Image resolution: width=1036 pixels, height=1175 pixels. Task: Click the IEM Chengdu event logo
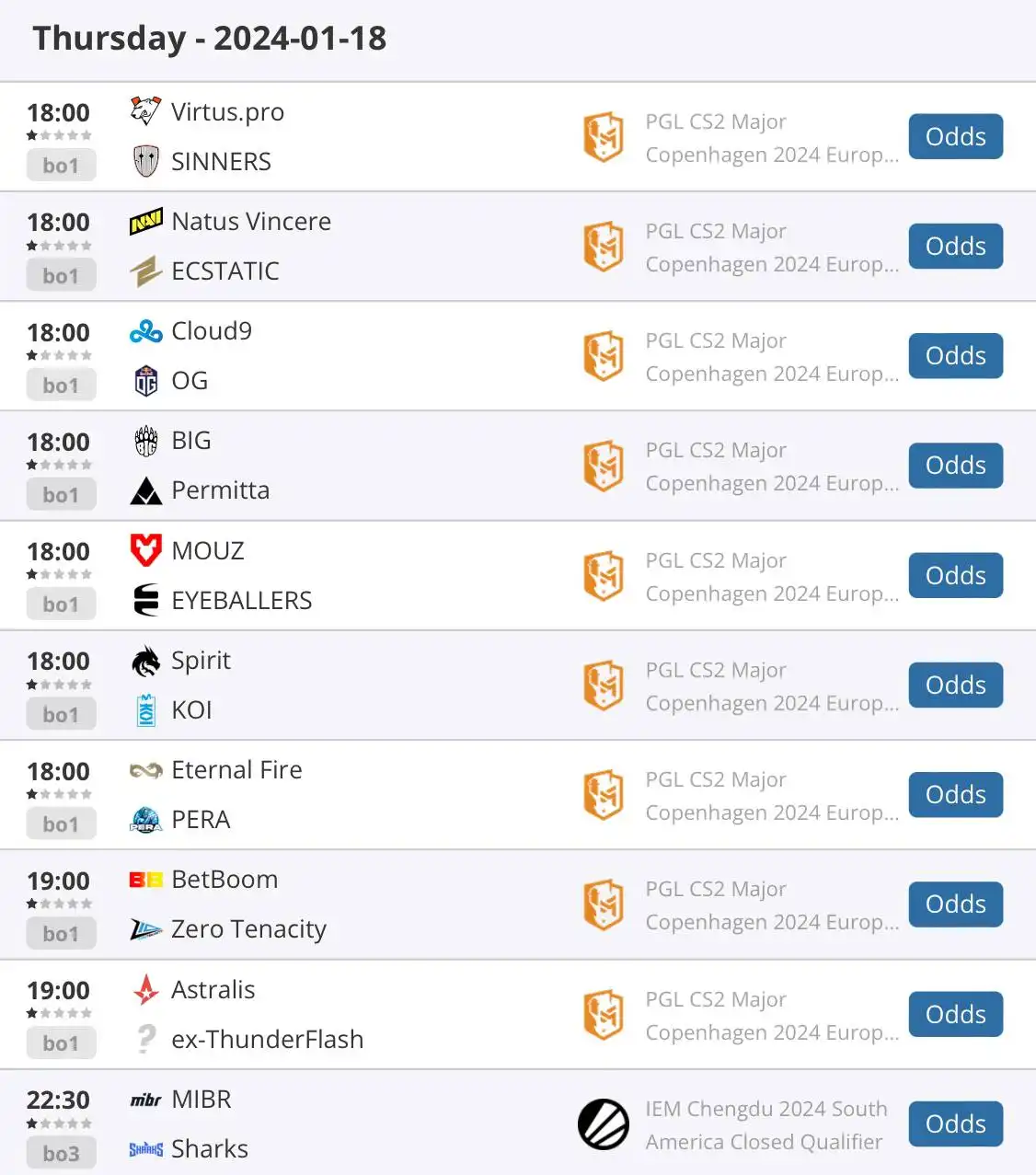[x=604, y=1124]
